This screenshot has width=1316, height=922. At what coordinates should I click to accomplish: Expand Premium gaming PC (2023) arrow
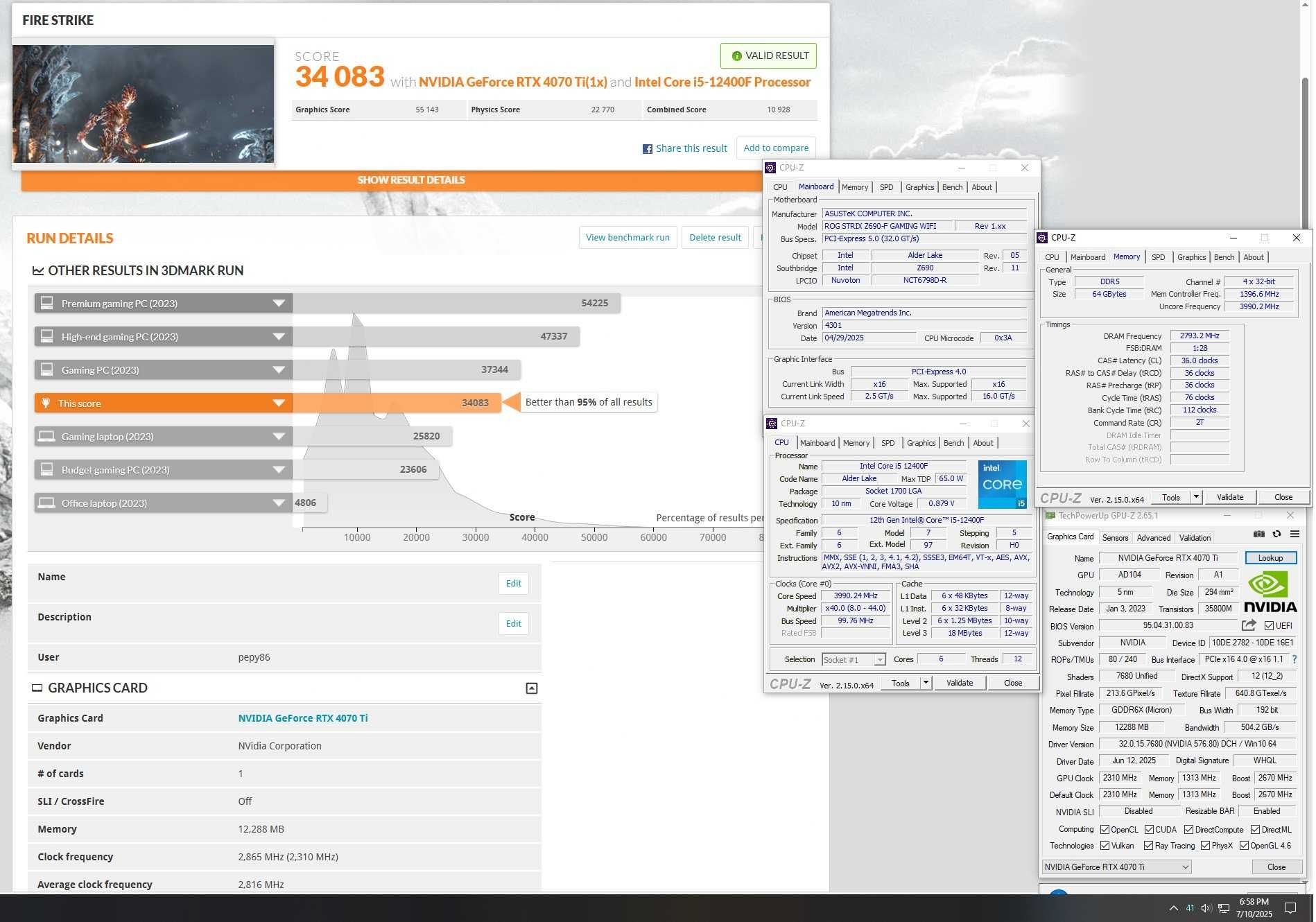[x=279, y=303]
